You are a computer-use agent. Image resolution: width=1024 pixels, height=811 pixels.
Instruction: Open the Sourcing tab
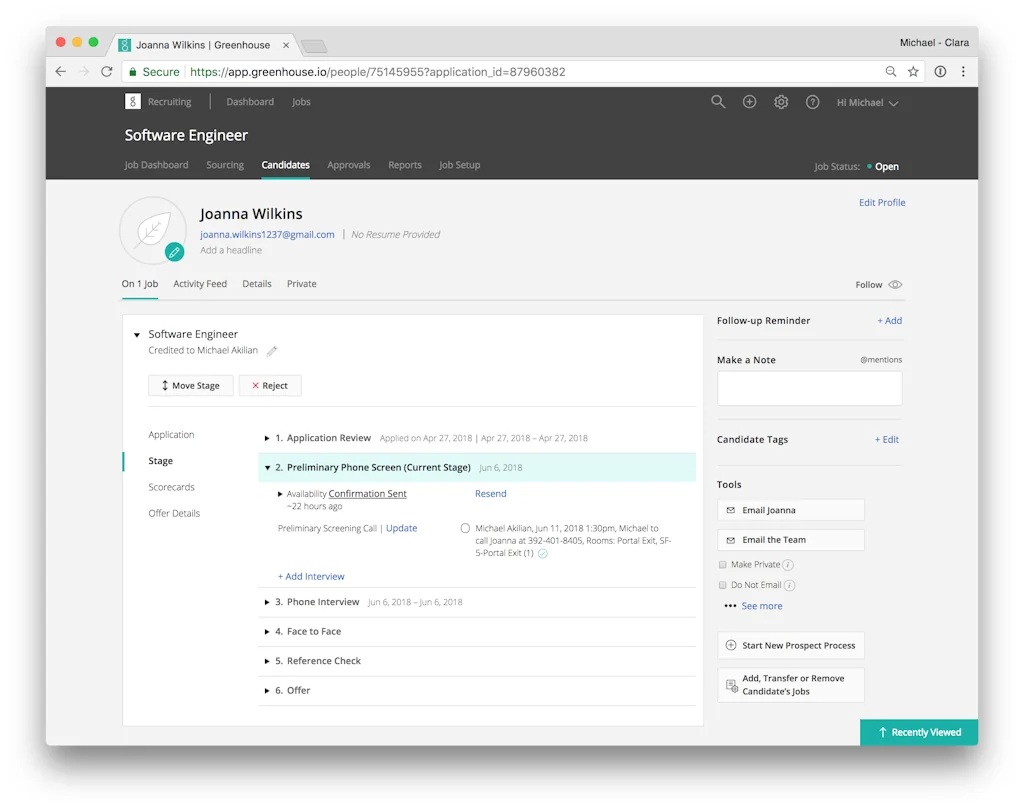pyautogui.click(x=225, y=165)
